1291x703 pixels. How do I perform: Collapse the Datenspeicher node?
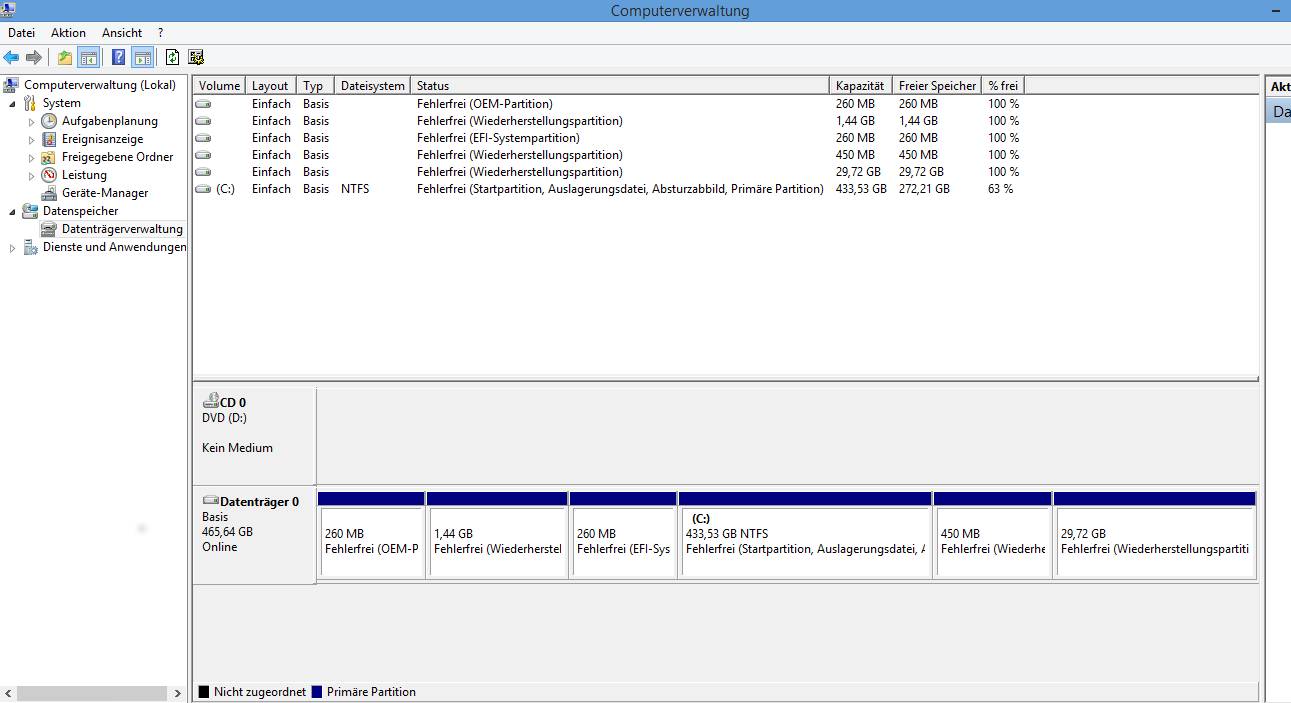[x=13, y=211]
